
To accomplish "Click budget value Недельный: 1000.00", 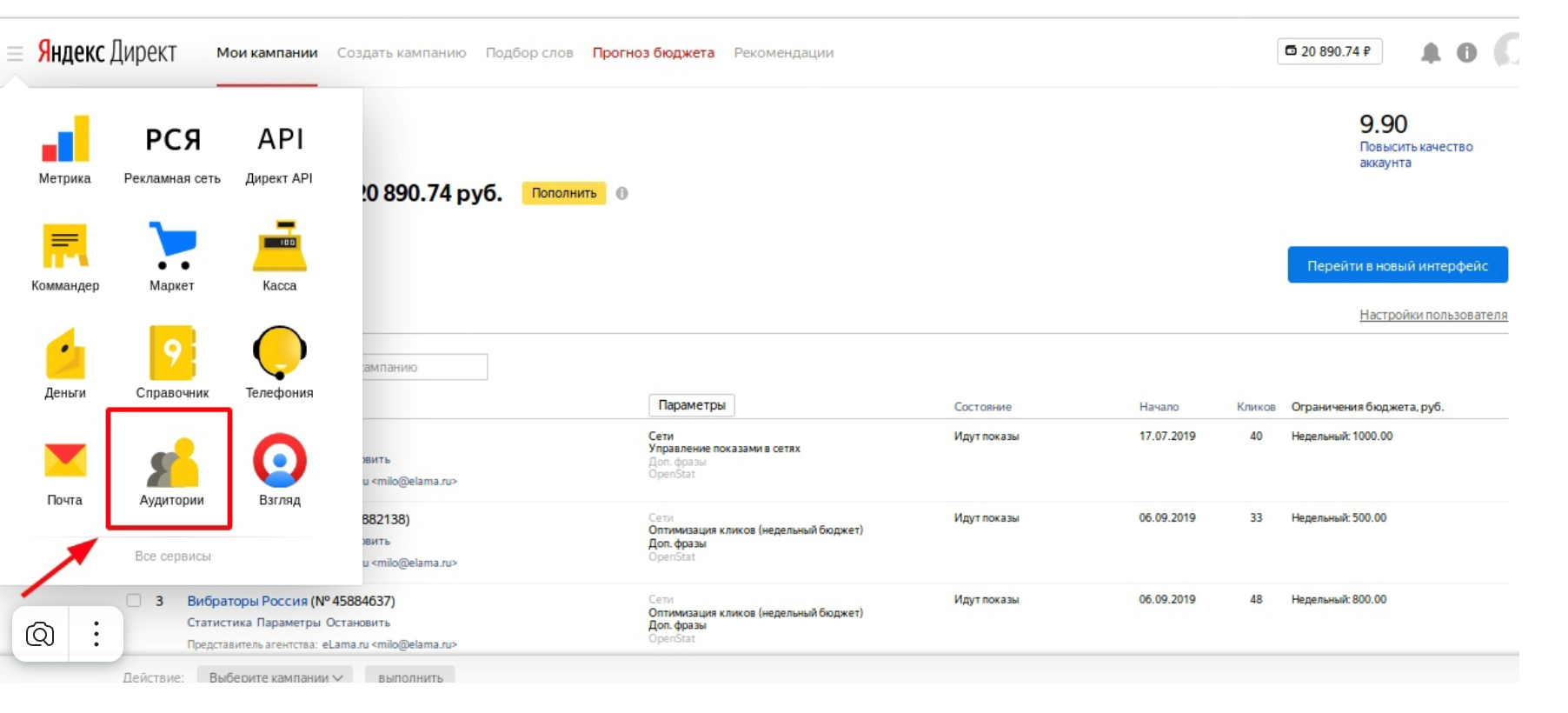I will [1342, 436].
